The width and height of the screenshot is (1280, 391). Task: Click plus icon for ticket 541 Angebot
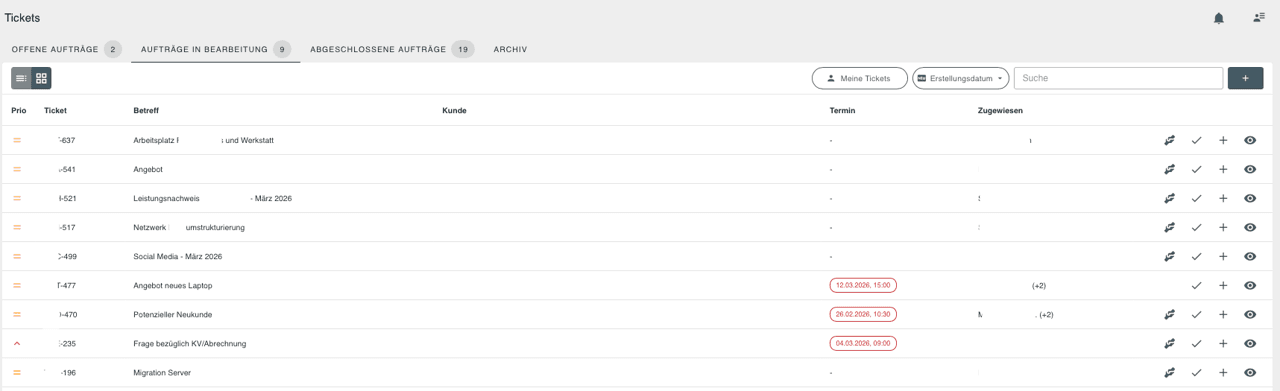1223,170
